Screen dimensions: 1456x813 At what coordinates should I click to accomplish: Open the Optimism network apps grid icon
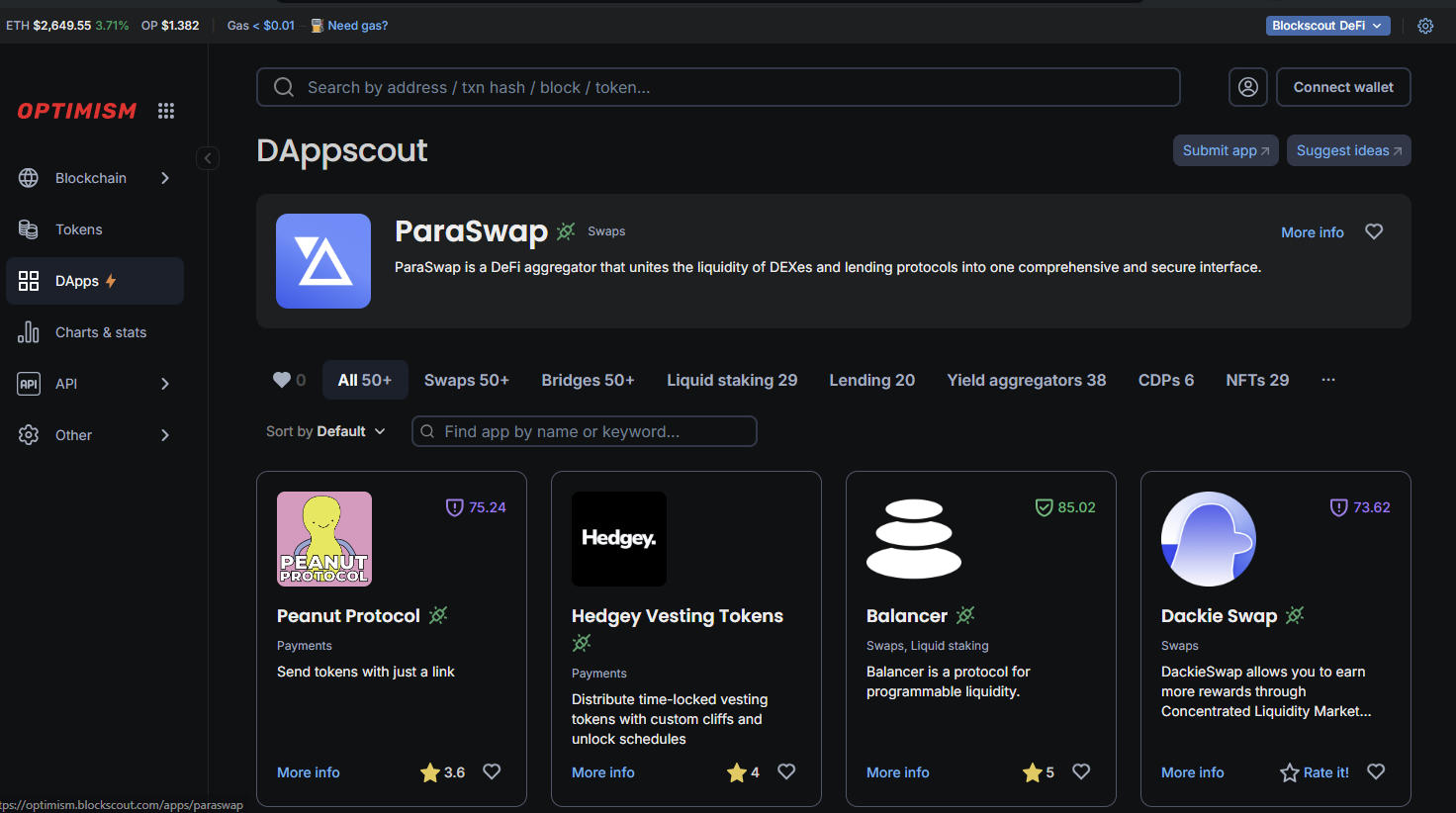[x=166, y=111]
